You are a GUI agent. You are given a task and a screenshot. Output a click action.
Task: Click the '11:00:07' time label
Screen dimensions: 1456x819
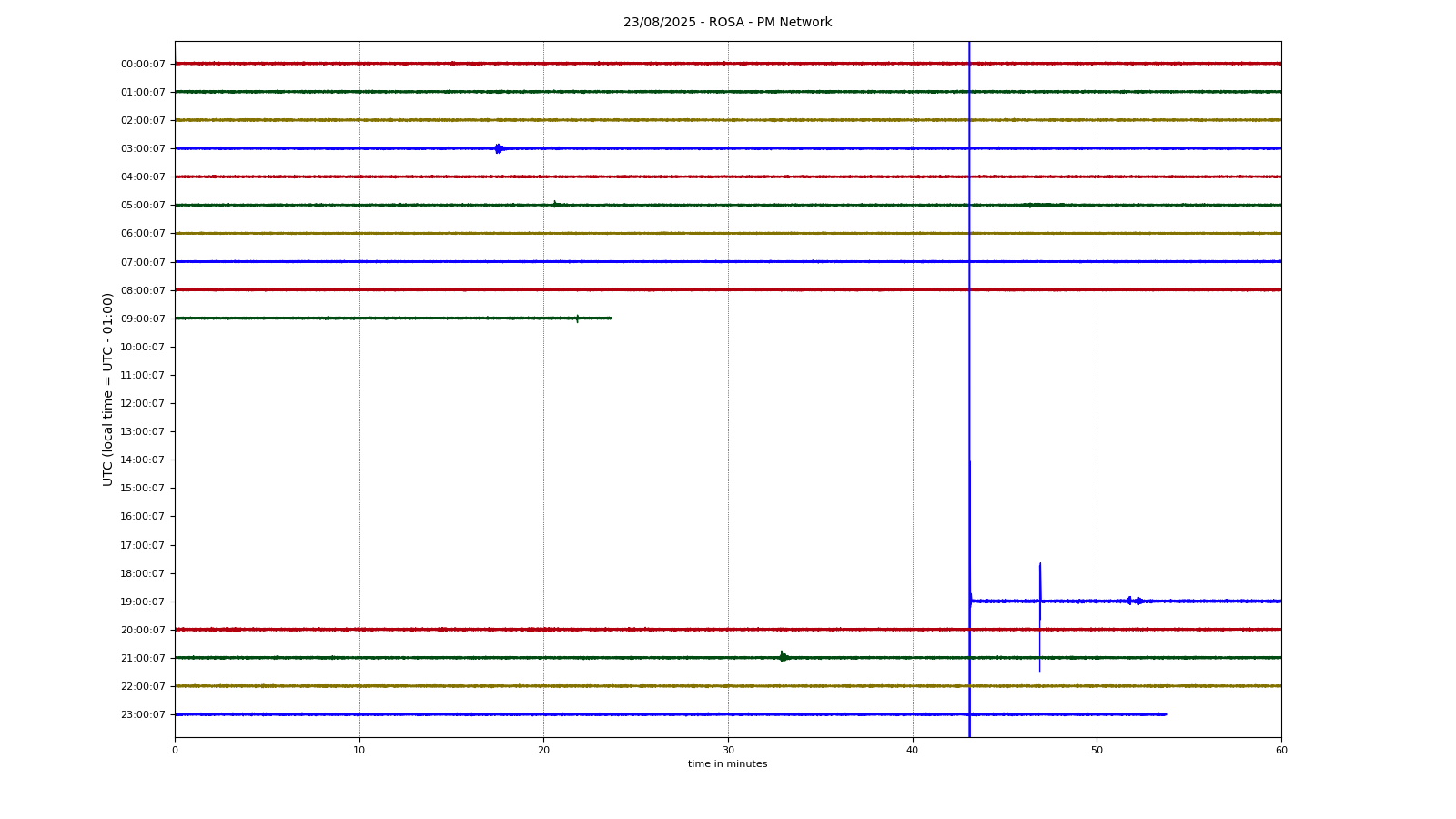click(143, 375)
